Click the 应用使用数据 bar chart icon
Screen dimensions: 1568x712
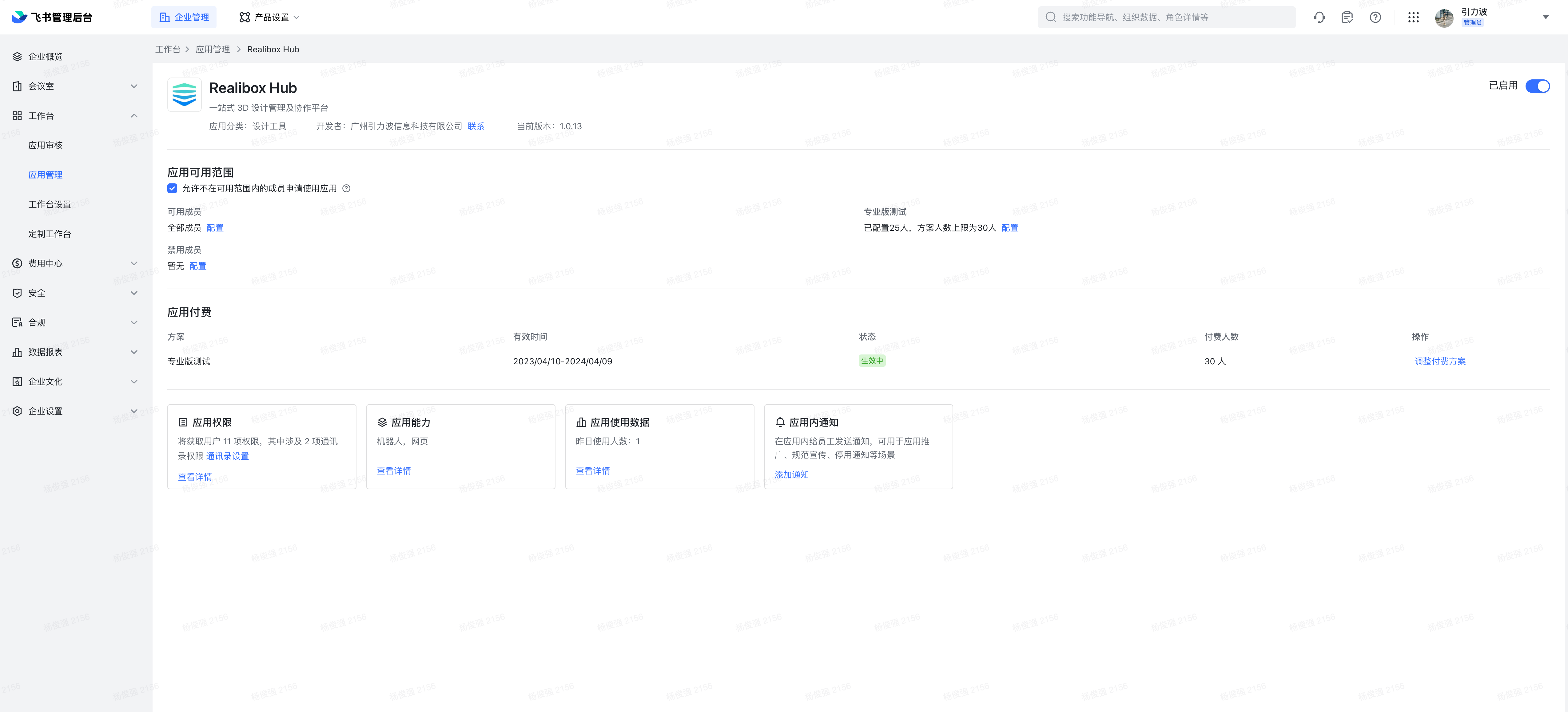pos(581,422)
